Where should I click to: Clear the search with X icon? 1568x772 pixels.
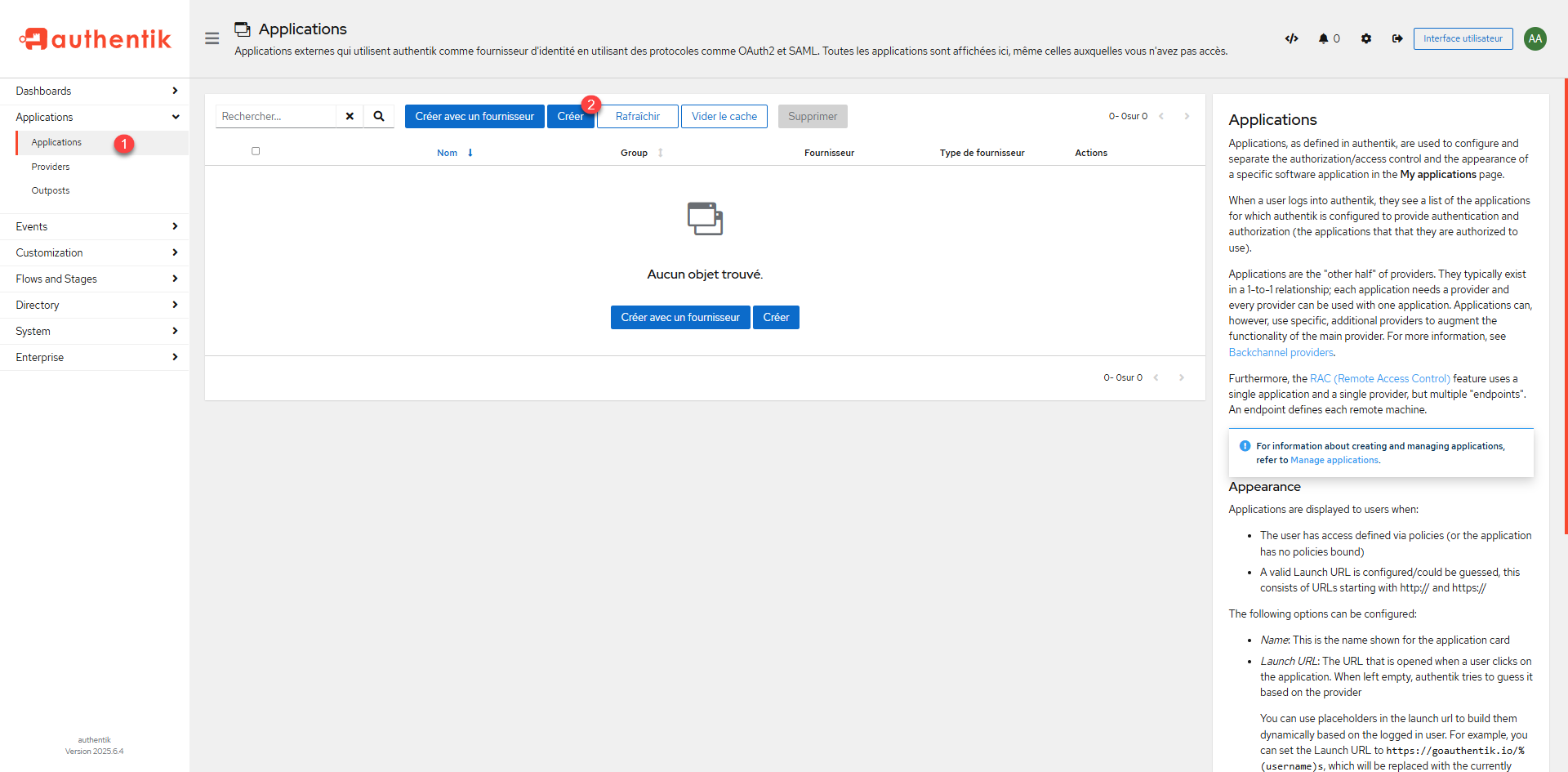tap(350, 116)
